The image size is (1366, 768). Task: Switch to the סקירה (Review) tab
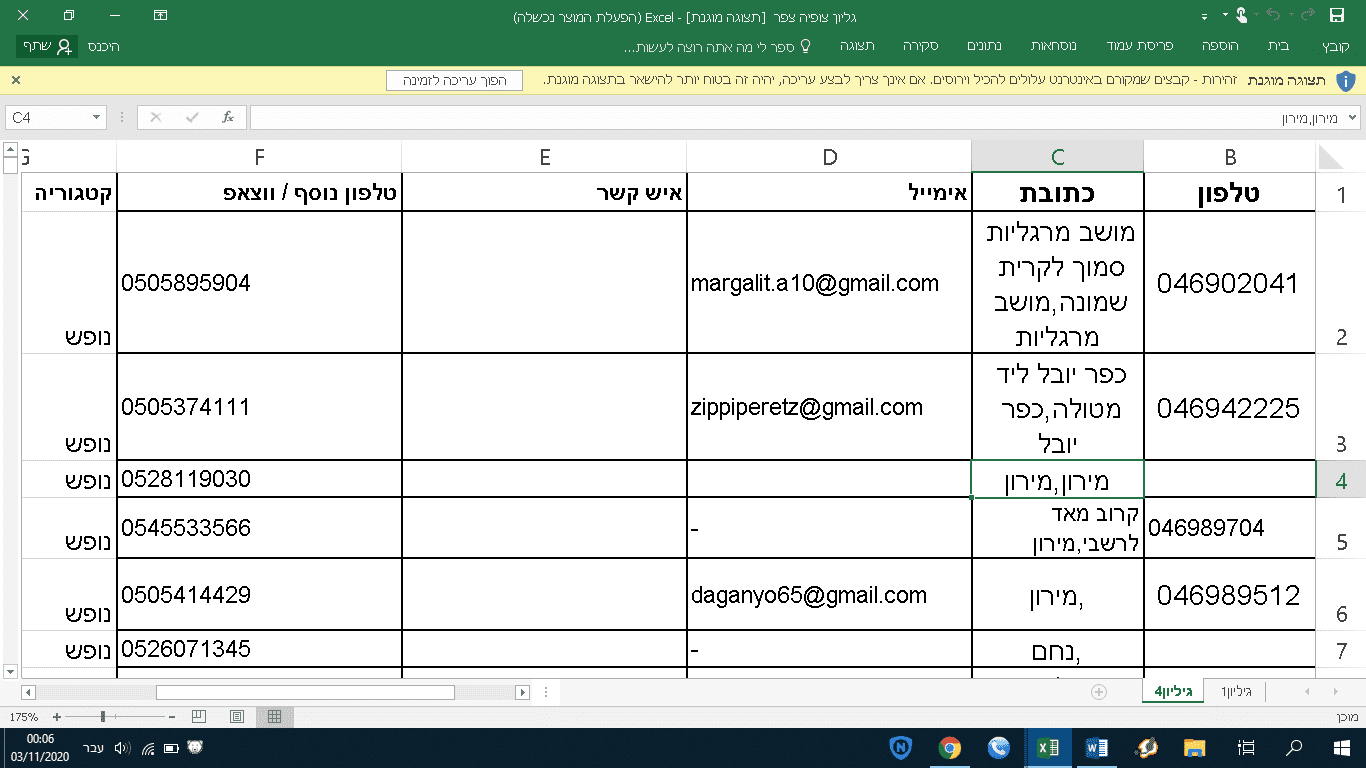click(x=919, y=46)
